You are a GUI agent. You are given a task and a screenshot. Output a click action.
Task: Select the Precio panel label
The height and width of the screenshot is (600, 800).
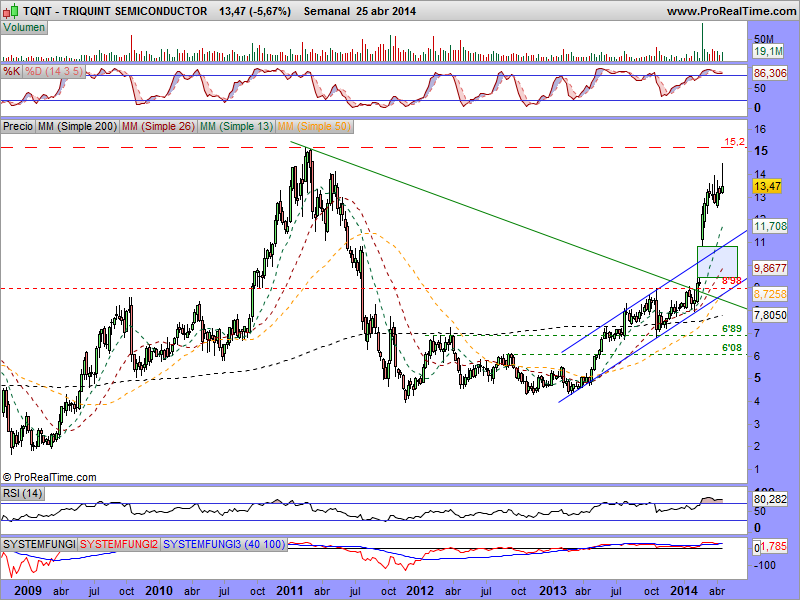click(x=18, y=126)
